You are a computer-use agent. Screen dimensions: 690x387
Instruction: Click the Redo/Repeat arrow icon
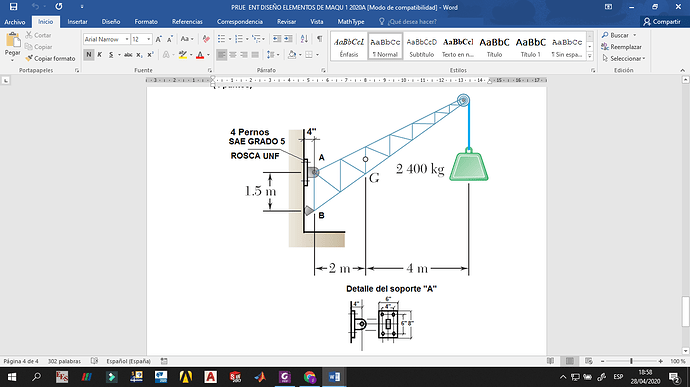click(59, 7)
